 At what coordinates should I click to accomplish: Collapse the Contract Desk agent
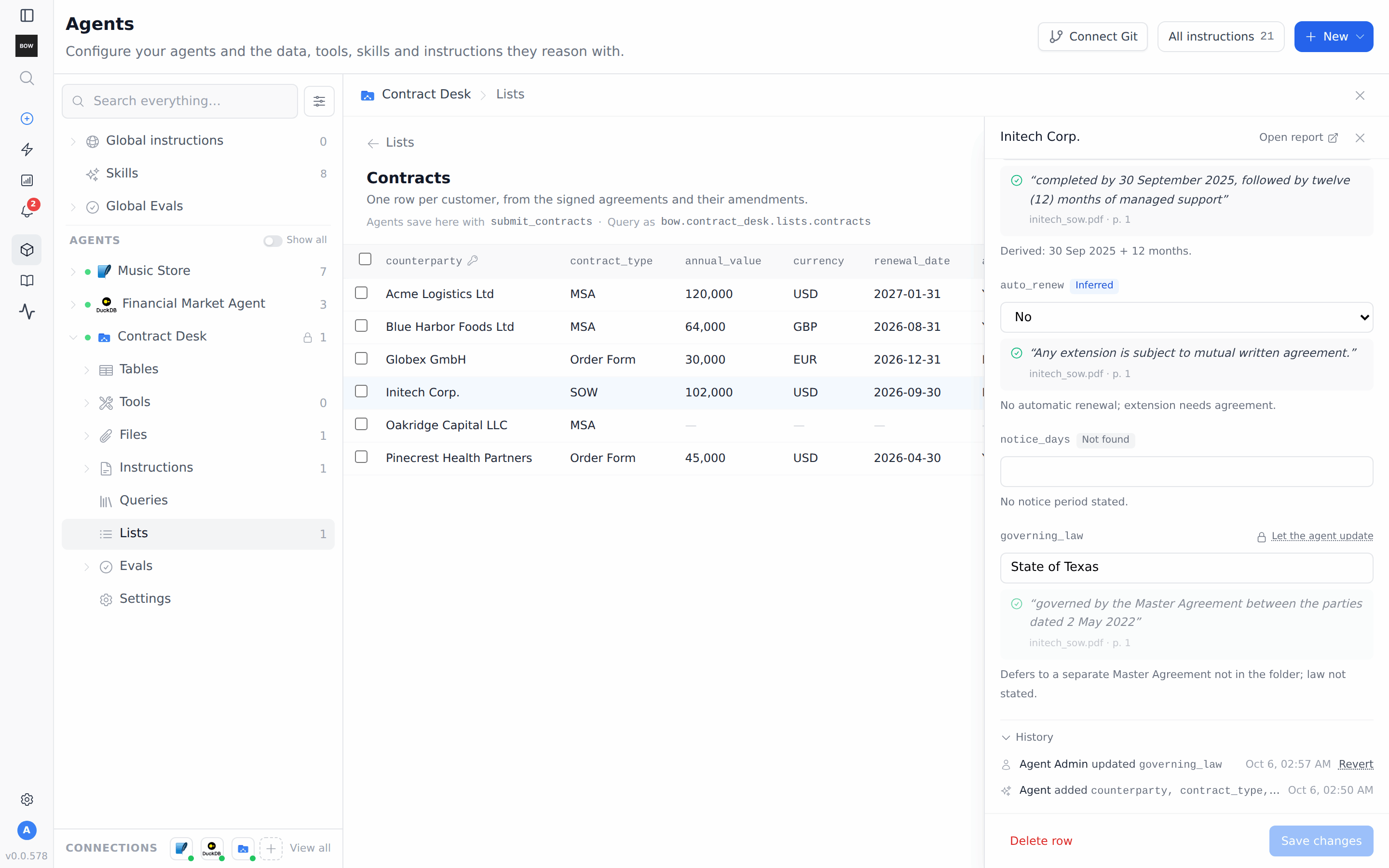click(x=73, y=337)
